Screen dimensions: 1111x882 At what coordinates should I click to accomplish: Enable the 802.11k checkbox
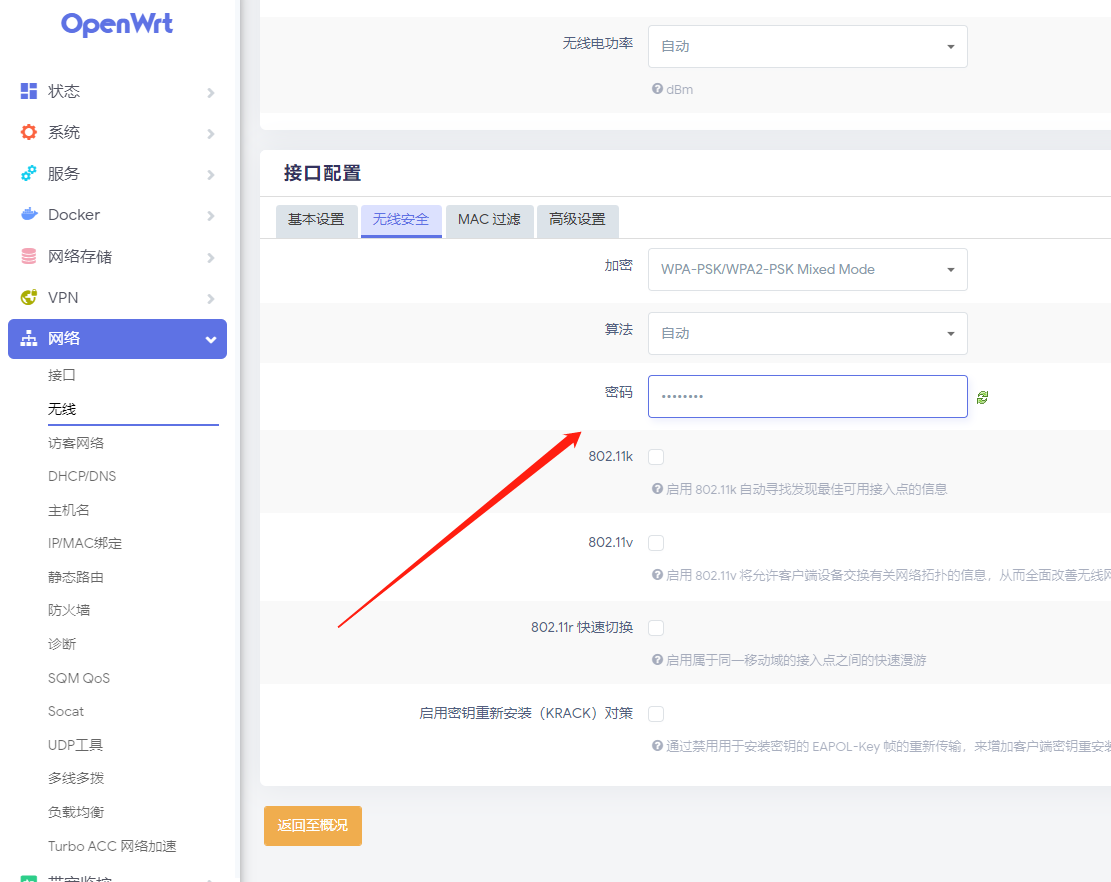(x=656, y=457)
